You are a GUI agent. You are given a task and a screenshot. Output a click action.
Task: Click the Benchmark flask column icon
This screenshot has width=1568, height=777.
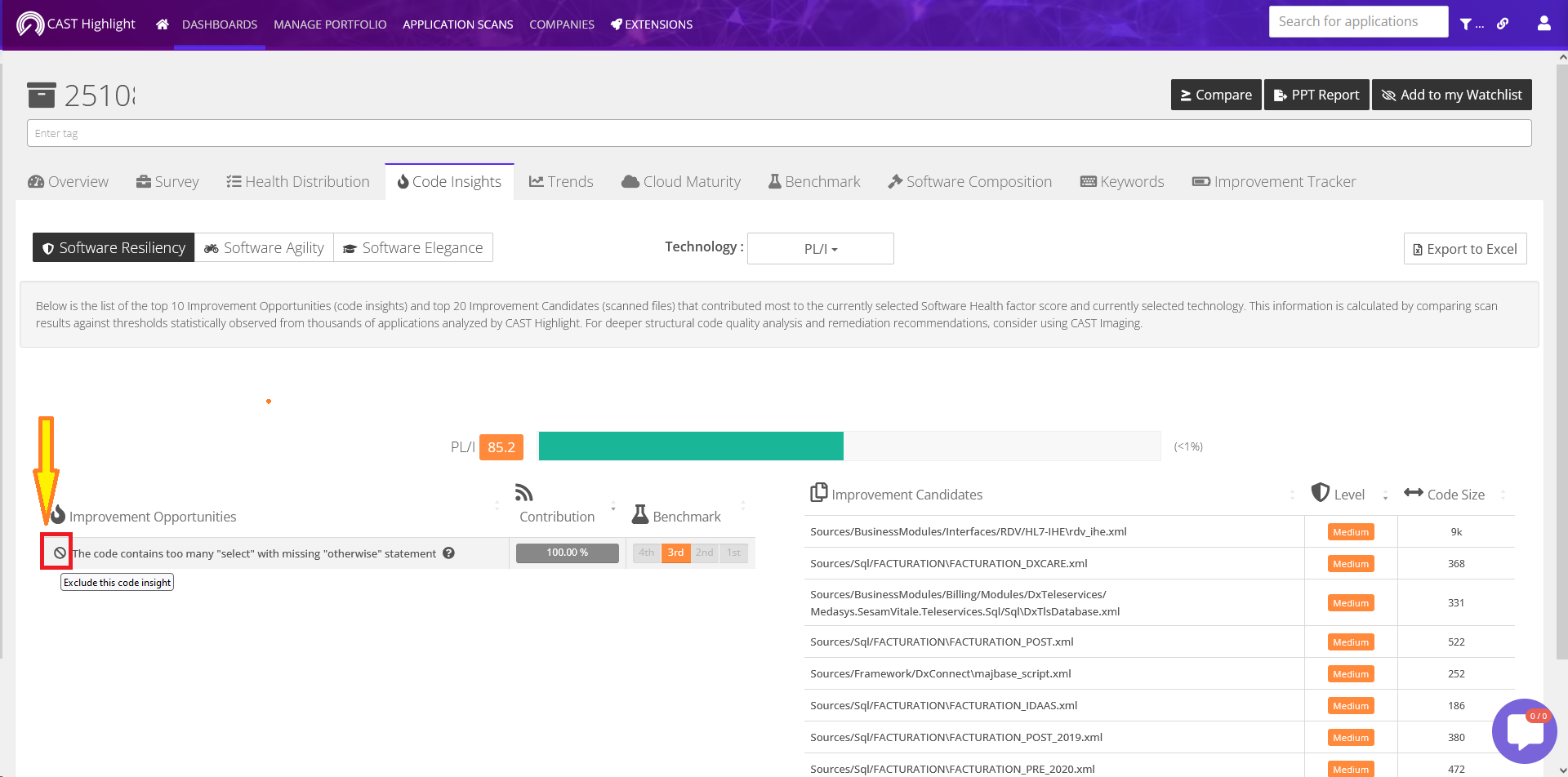pyautogui.click(x=640, y=515)
